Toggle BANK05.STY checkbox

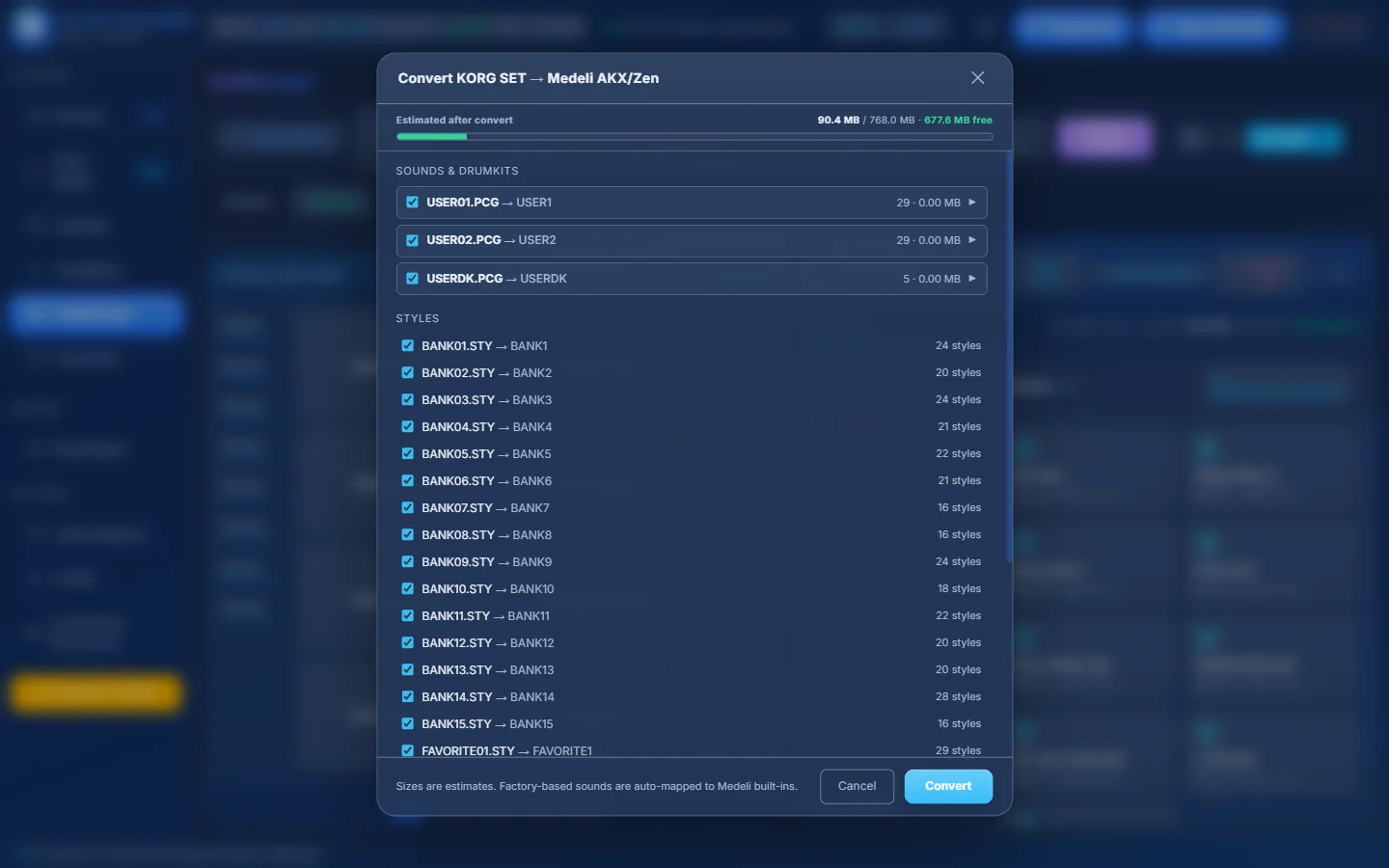tap(407, 453)
